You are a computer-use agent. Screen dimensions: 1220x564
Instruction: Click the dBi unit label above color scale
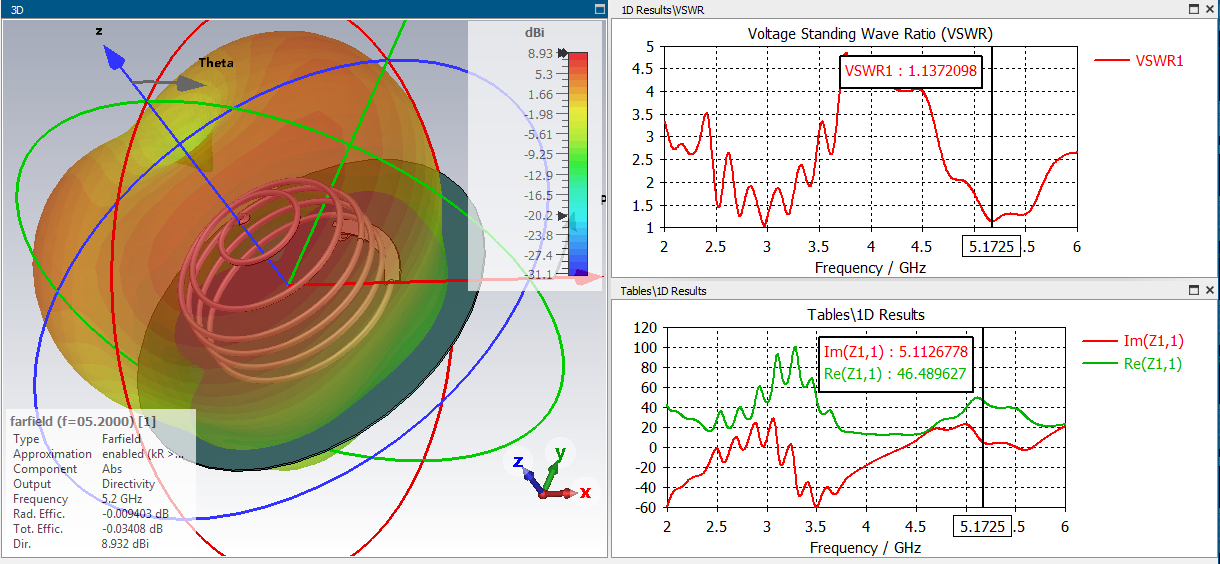coord(534,33)
